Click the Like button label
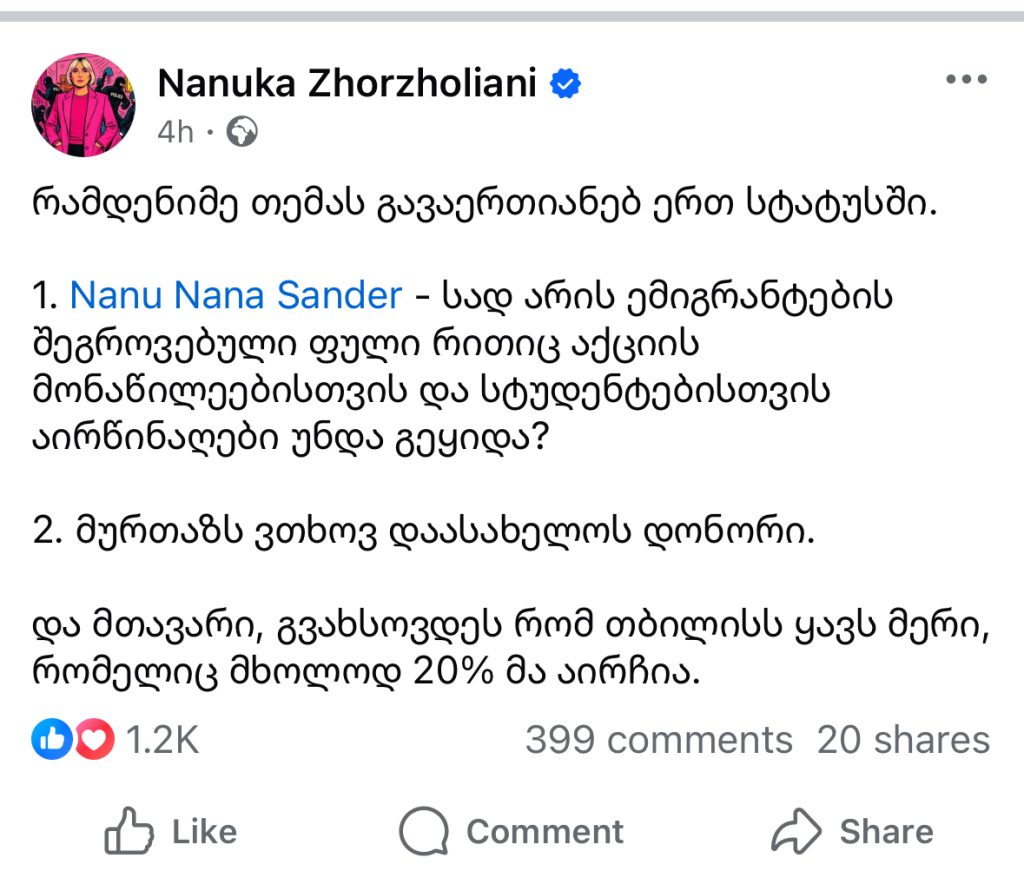 tap(204, 832)
